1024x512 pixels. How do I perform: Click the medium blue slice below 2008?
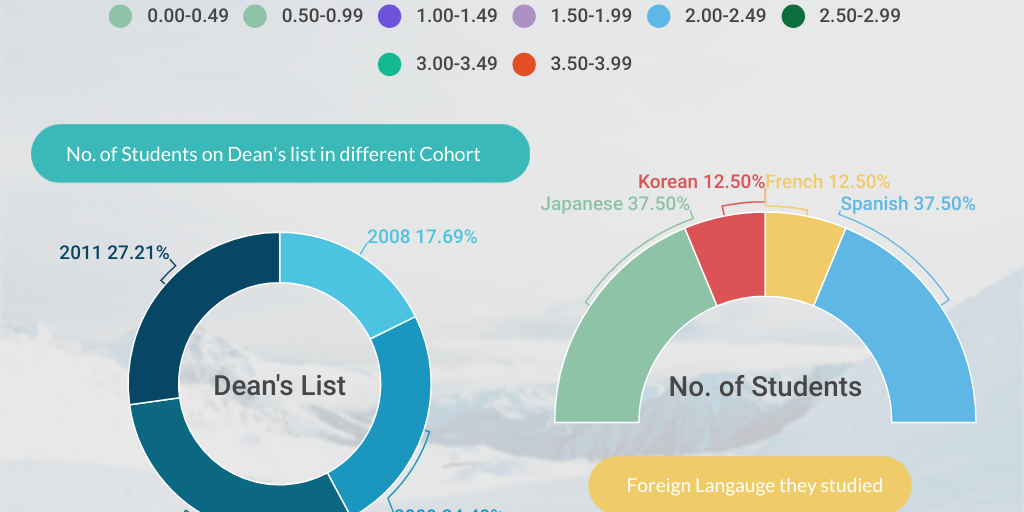395,420
